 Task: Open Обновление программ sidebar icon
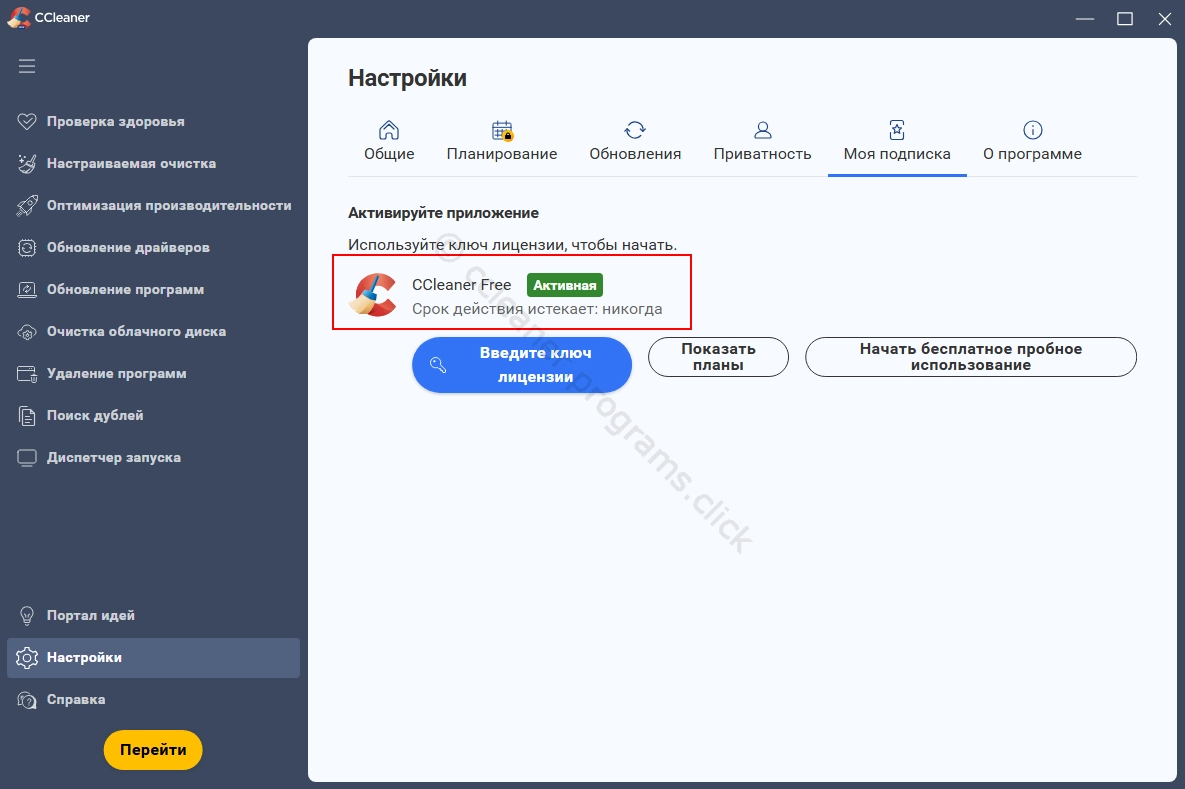point(28,290)
